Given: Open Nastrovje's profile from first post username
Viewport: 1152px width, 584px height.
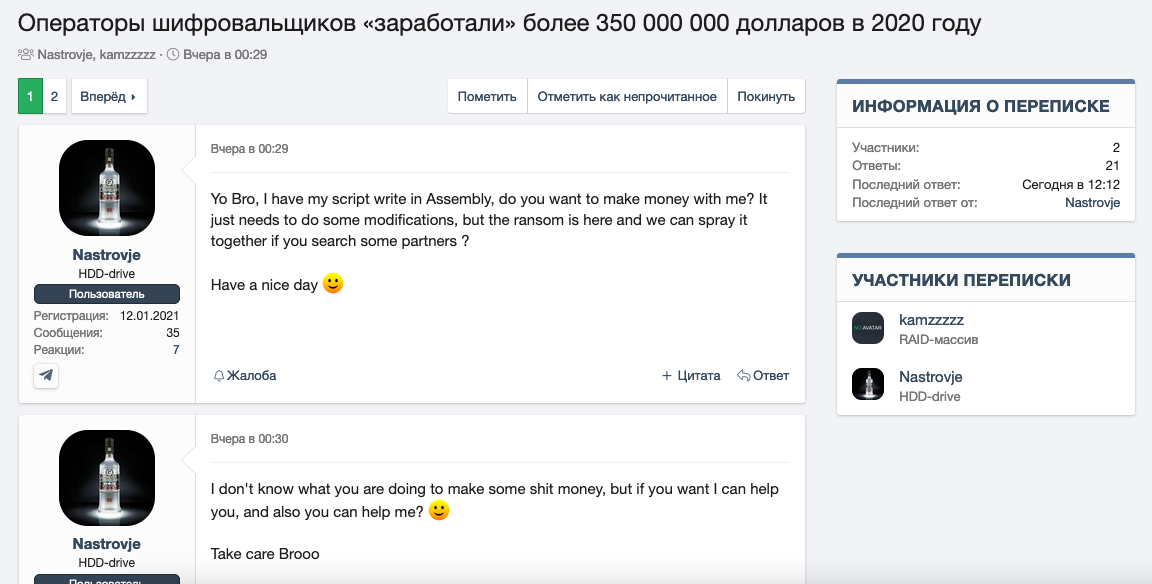Looking at the screenshot, I should [x=107, y=255].
